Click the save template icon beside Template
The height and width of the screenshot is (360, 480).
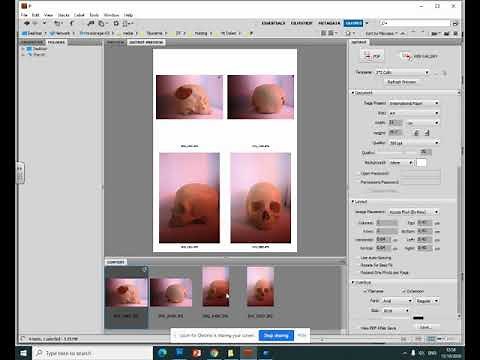click(436, 72)
